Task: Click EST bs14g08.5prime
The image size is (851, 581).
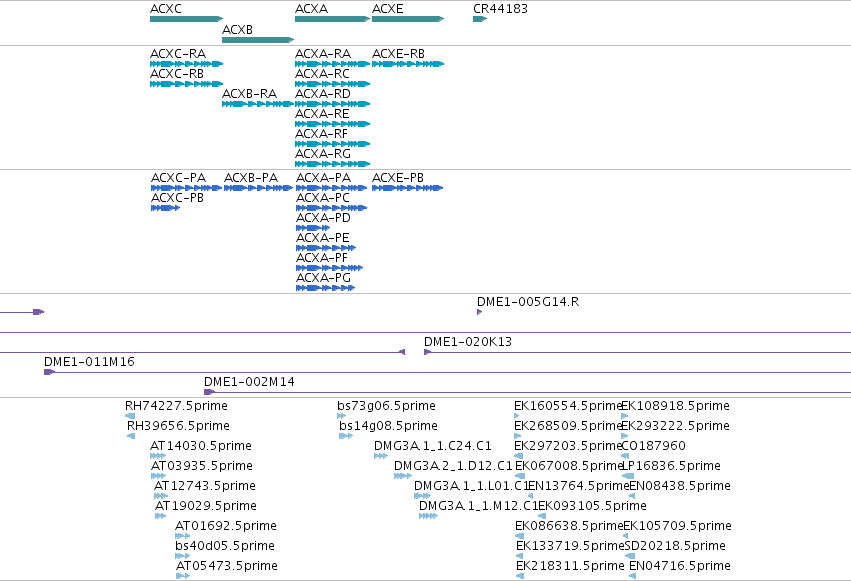Action: pyautogui.click(x=346, y=437)
